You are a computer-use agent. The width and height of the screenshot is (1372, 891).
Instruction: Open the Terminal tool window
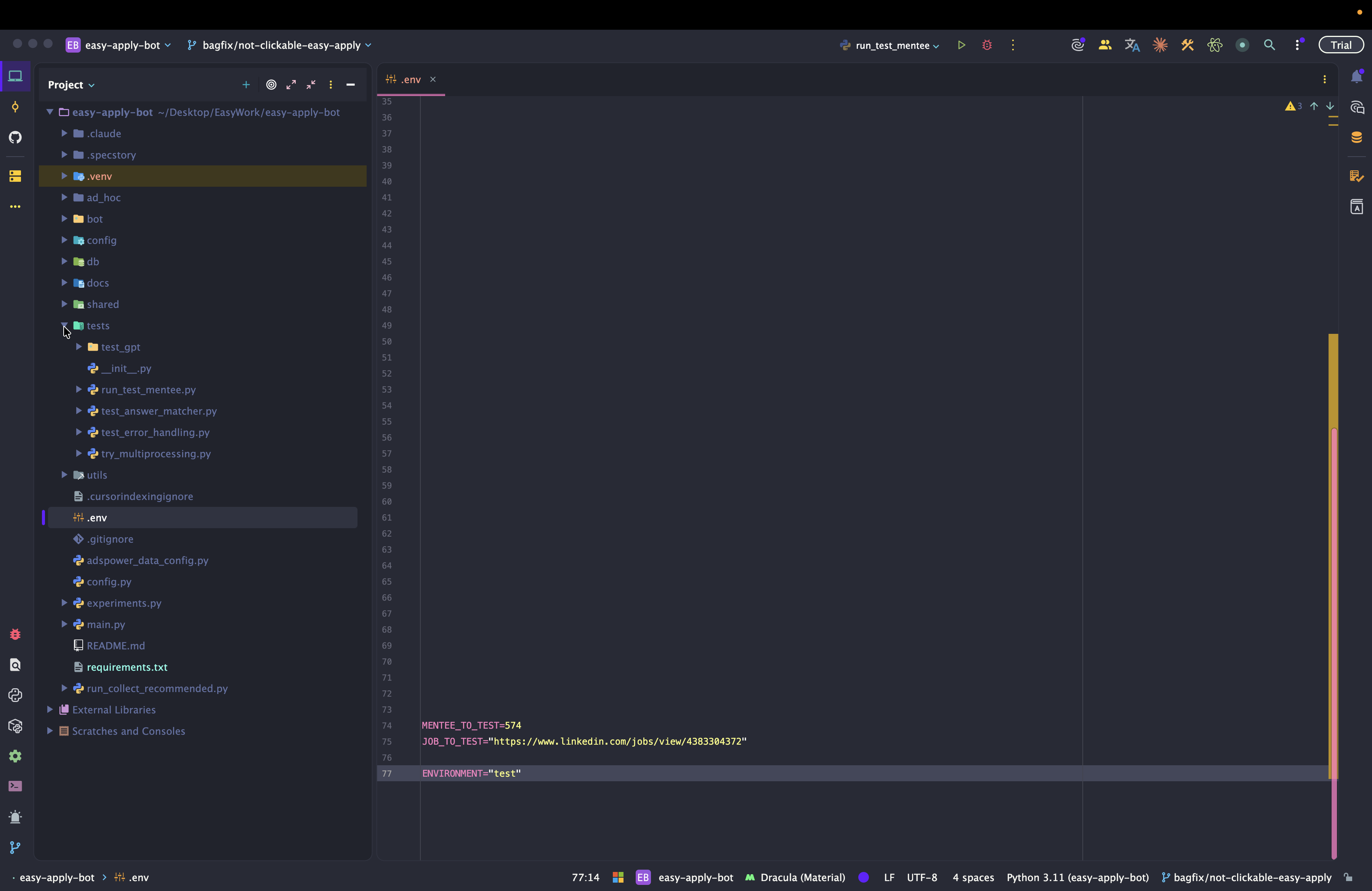tap(16, 786)
